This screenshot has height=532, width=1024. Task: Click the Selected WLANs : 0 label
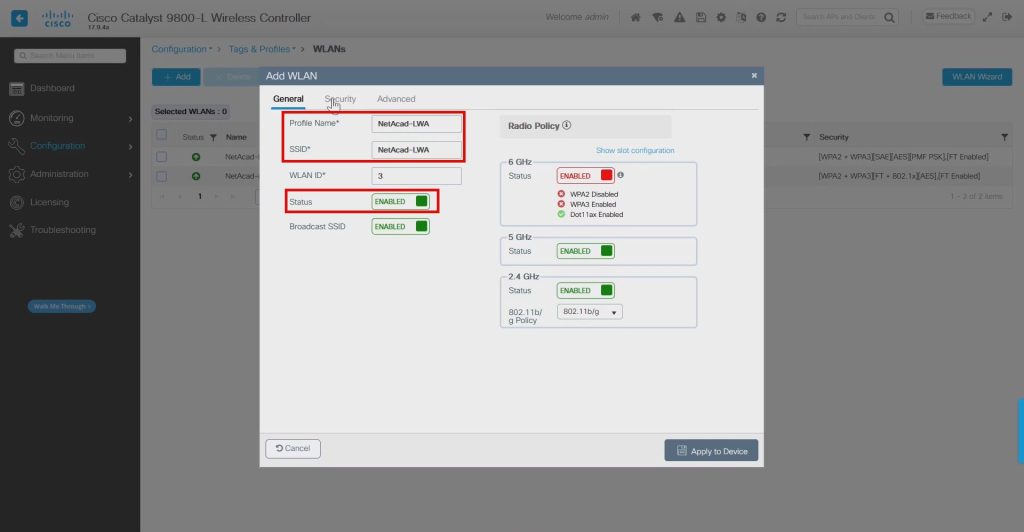(191, 112)
